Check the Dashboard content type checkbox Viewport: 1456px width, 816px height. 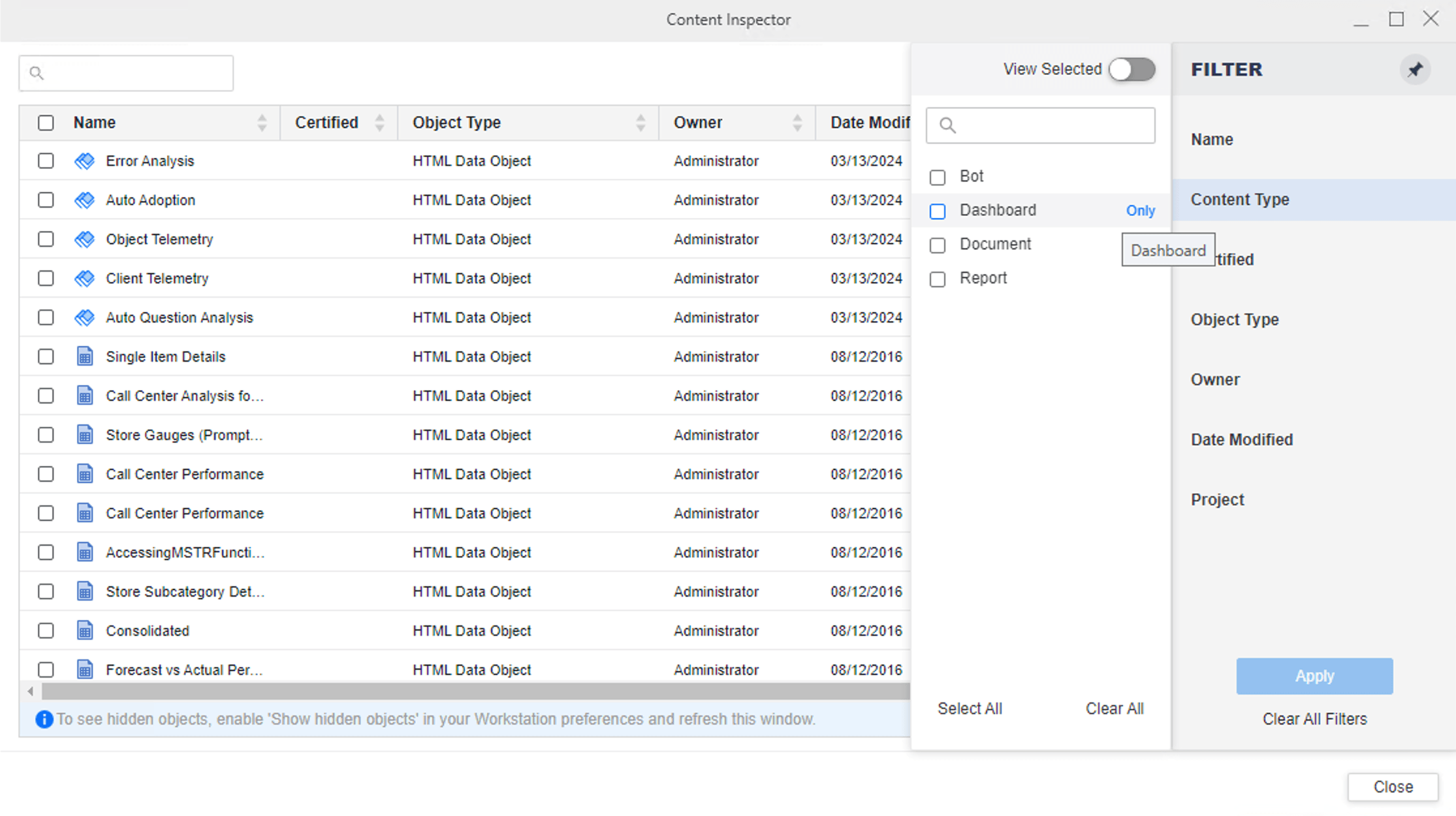coord(938,212)
